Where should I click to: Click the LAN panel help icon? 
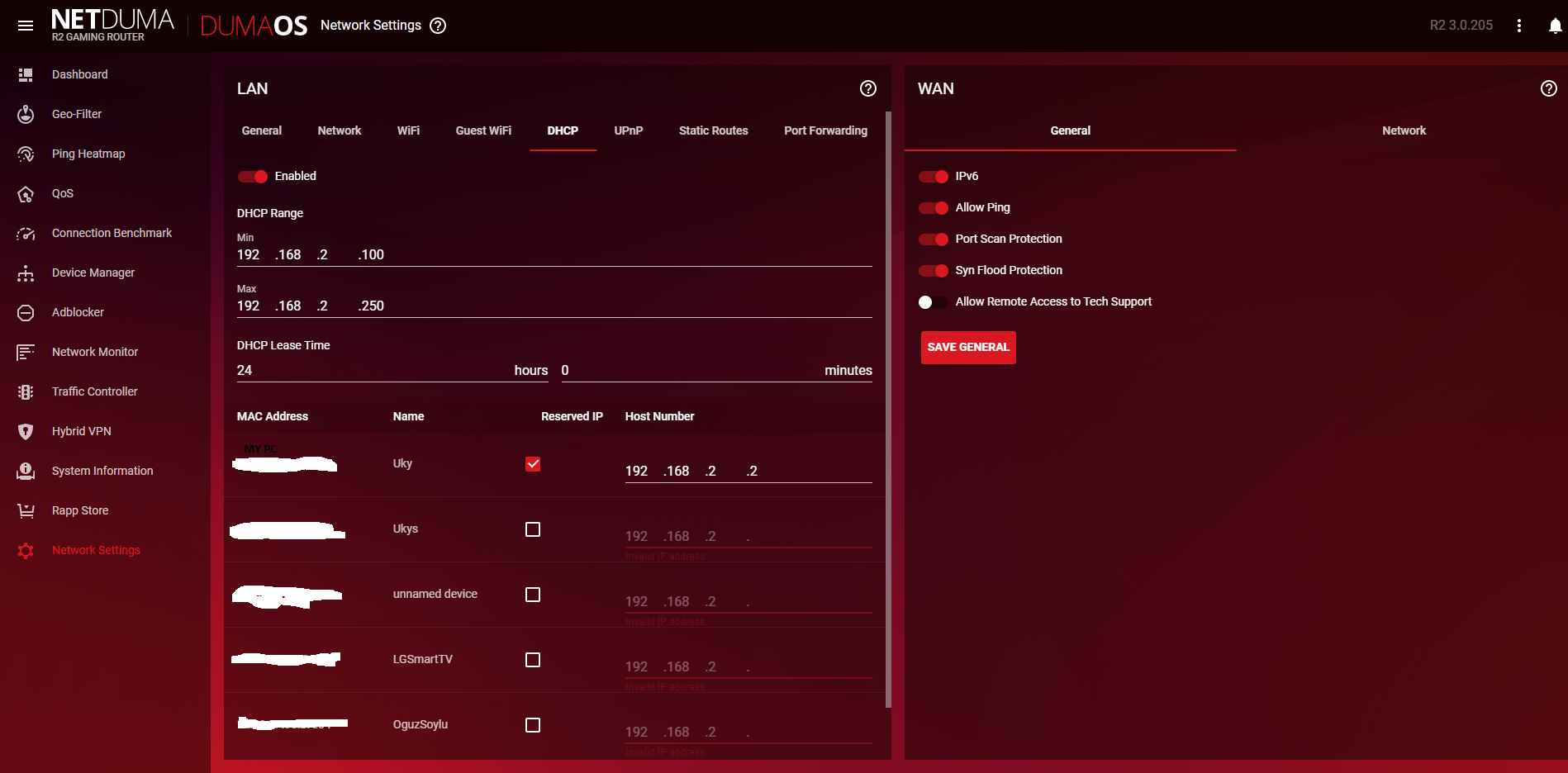pos(867,88)
